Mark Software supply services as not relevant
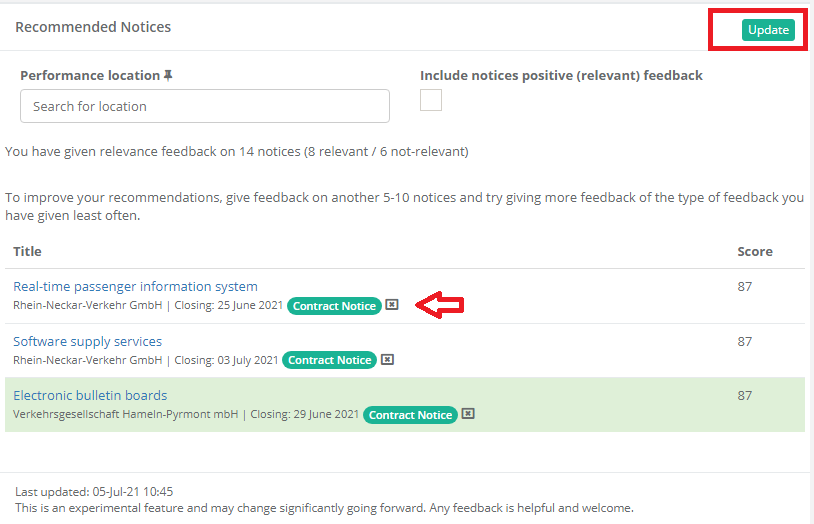 click(387, 360)
